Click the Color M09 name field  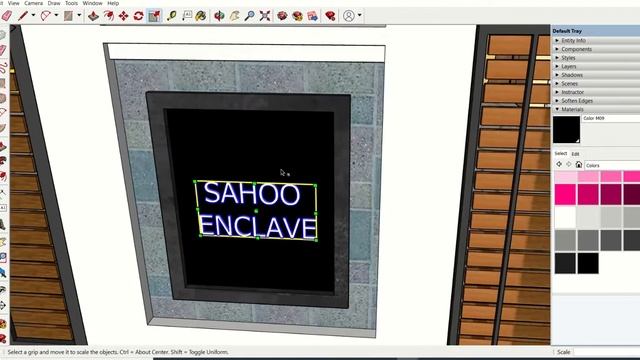[611, 118]
